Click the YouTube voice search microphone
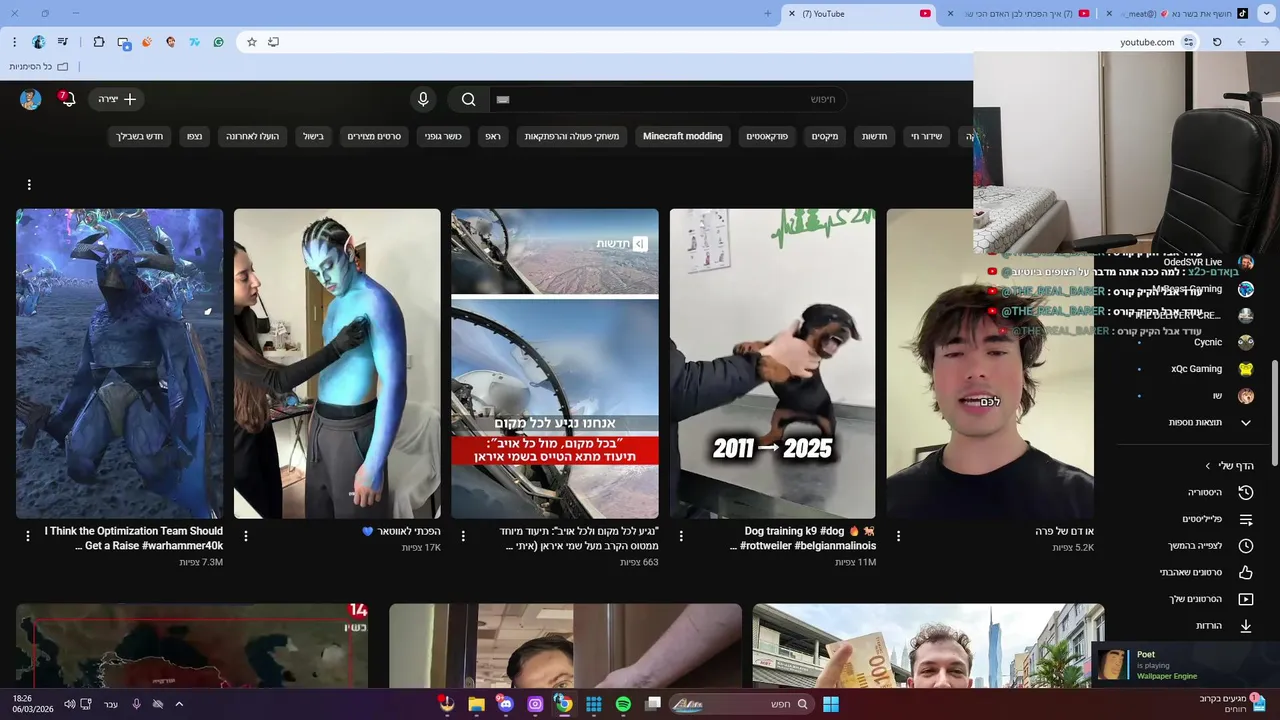This screenshot has height=720, width=1280. pyautogui.click(x=423, y=99)
